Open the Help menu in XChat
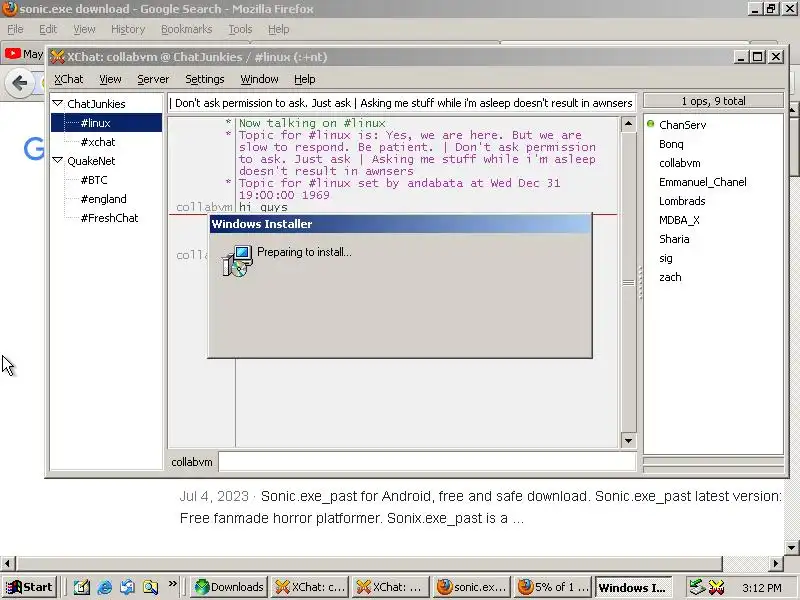The image size is (800, 600). [x=305, y=79]
